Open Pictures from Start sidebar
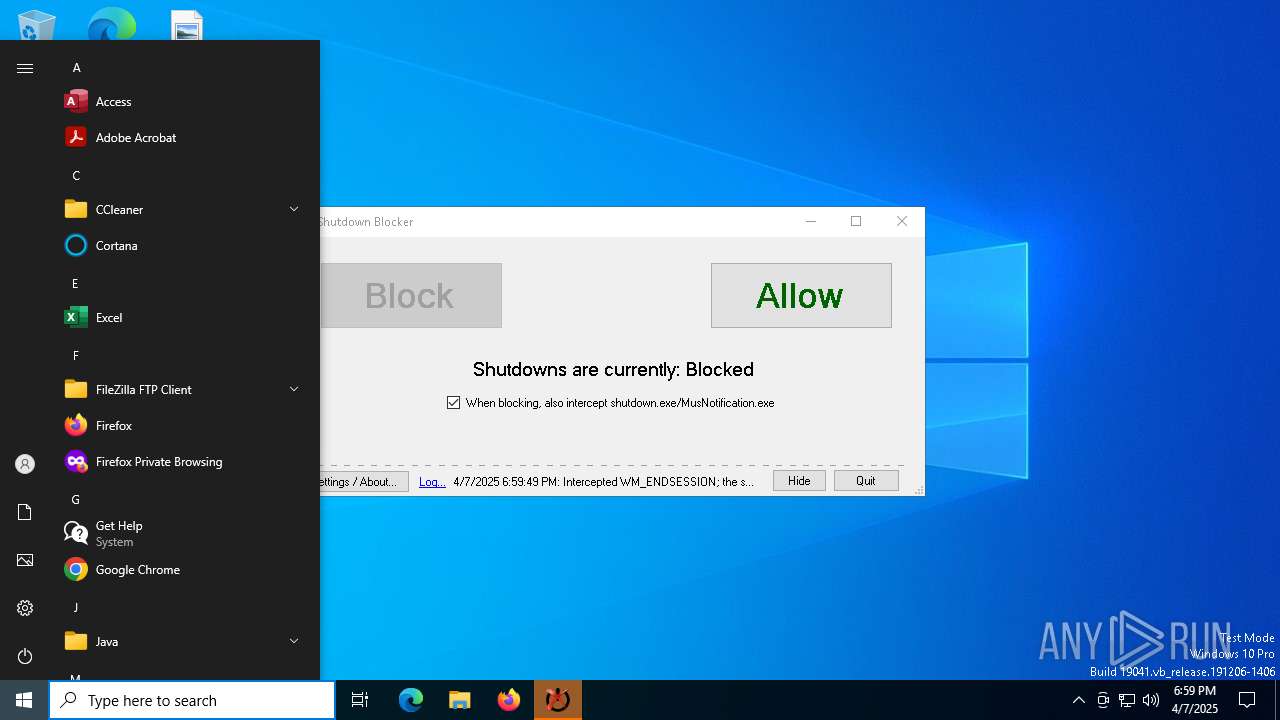1280x720 pixels. point(25,560)
